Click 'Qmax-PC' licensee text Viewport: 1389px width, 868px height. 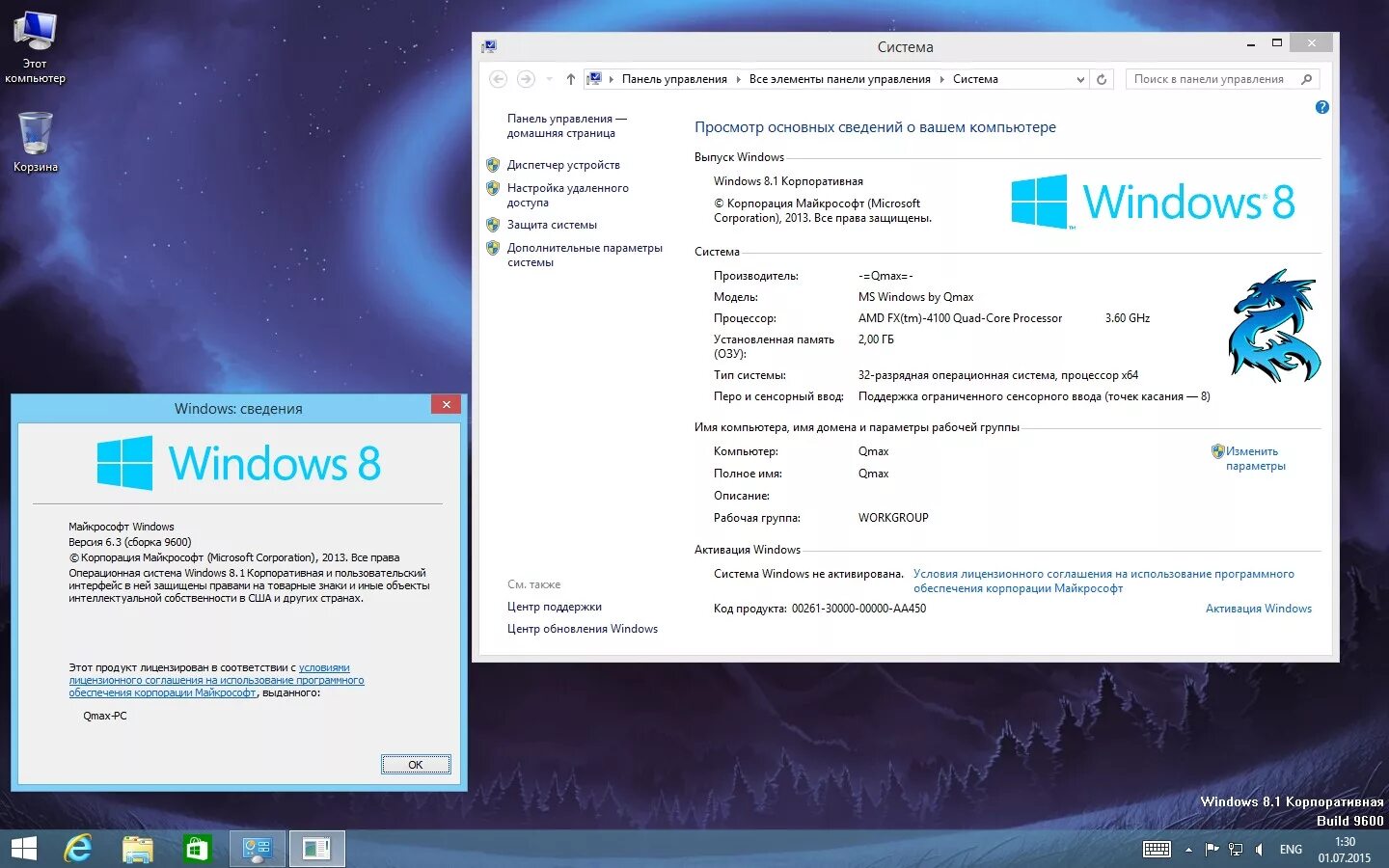tap(105, 716)
